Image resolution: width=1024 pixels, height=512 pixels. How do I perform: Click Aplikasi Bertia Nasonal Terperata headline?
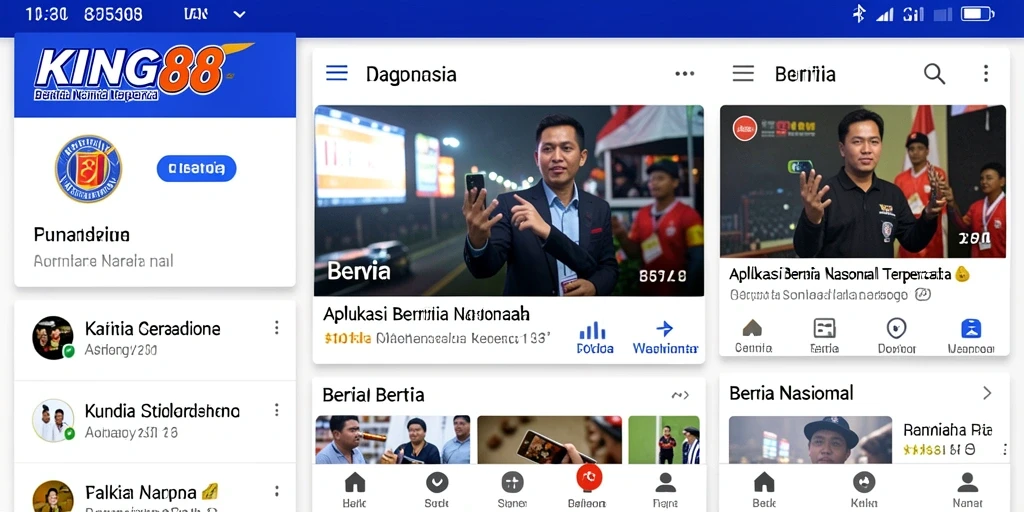840,274
